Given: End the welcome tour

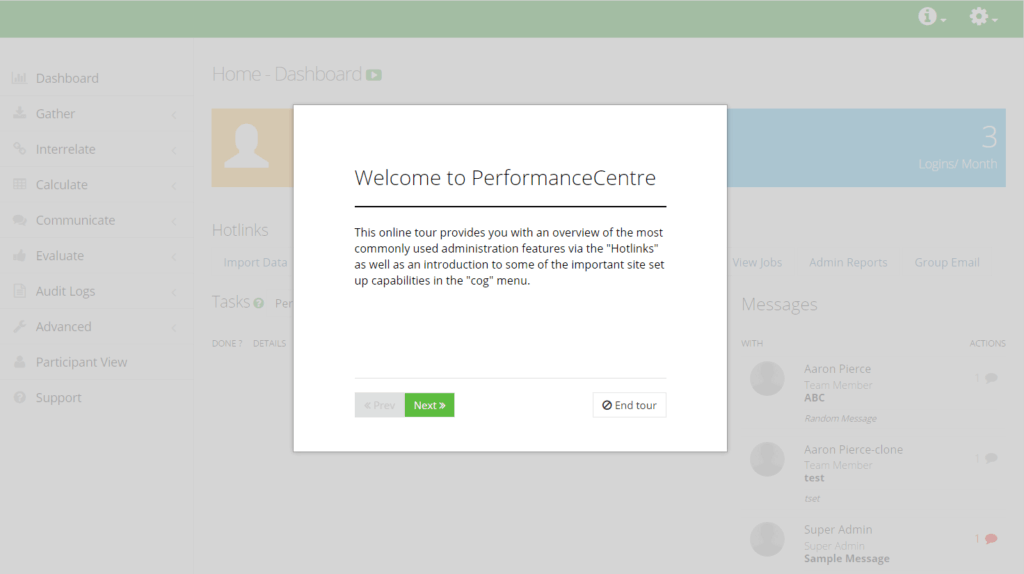Looking at the screenshot, I should [x=629, y=405].
